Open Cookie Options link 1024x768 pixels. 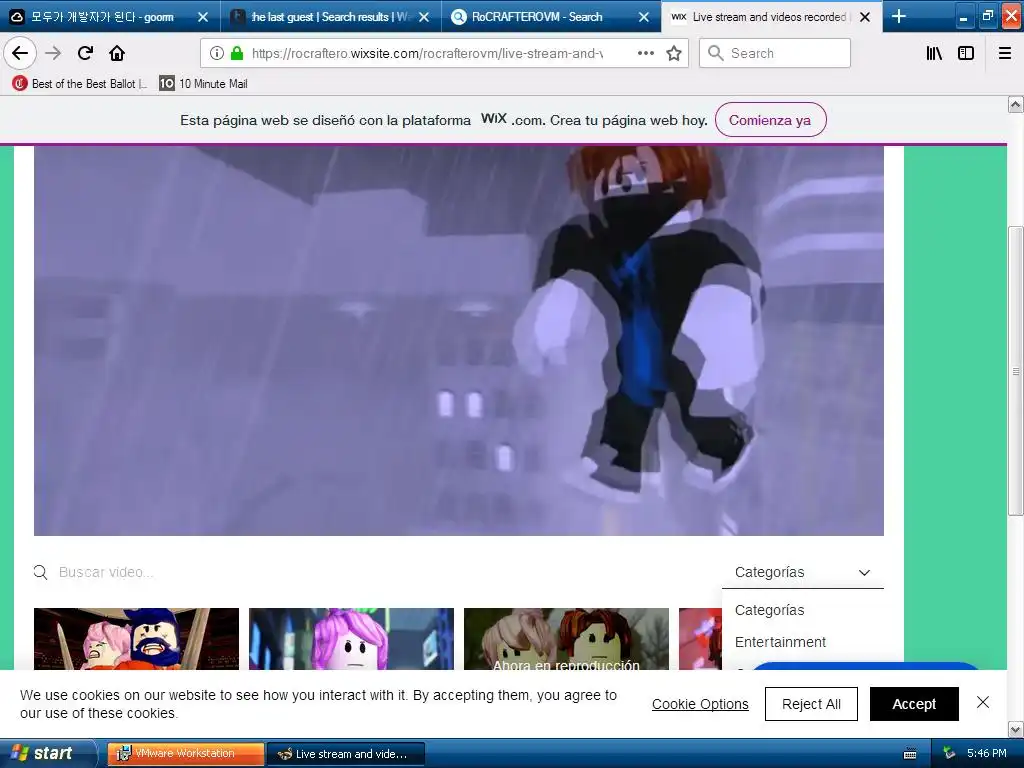point(700,704)
